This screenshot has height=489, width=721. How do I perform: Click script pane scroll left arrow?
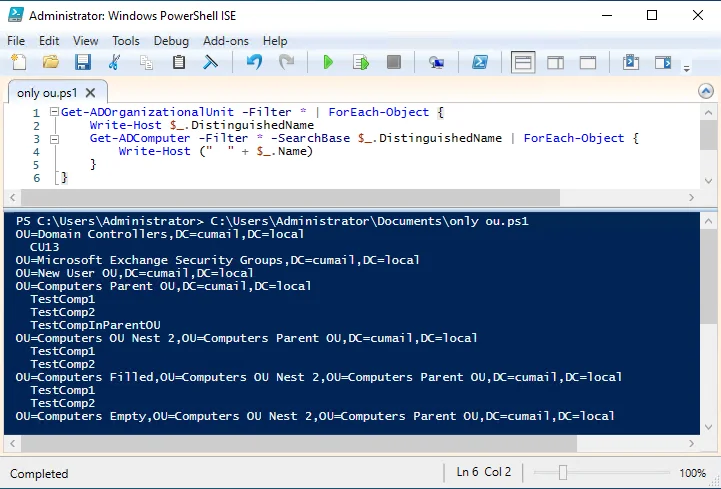pyautogui.click(x=12, y=197)
